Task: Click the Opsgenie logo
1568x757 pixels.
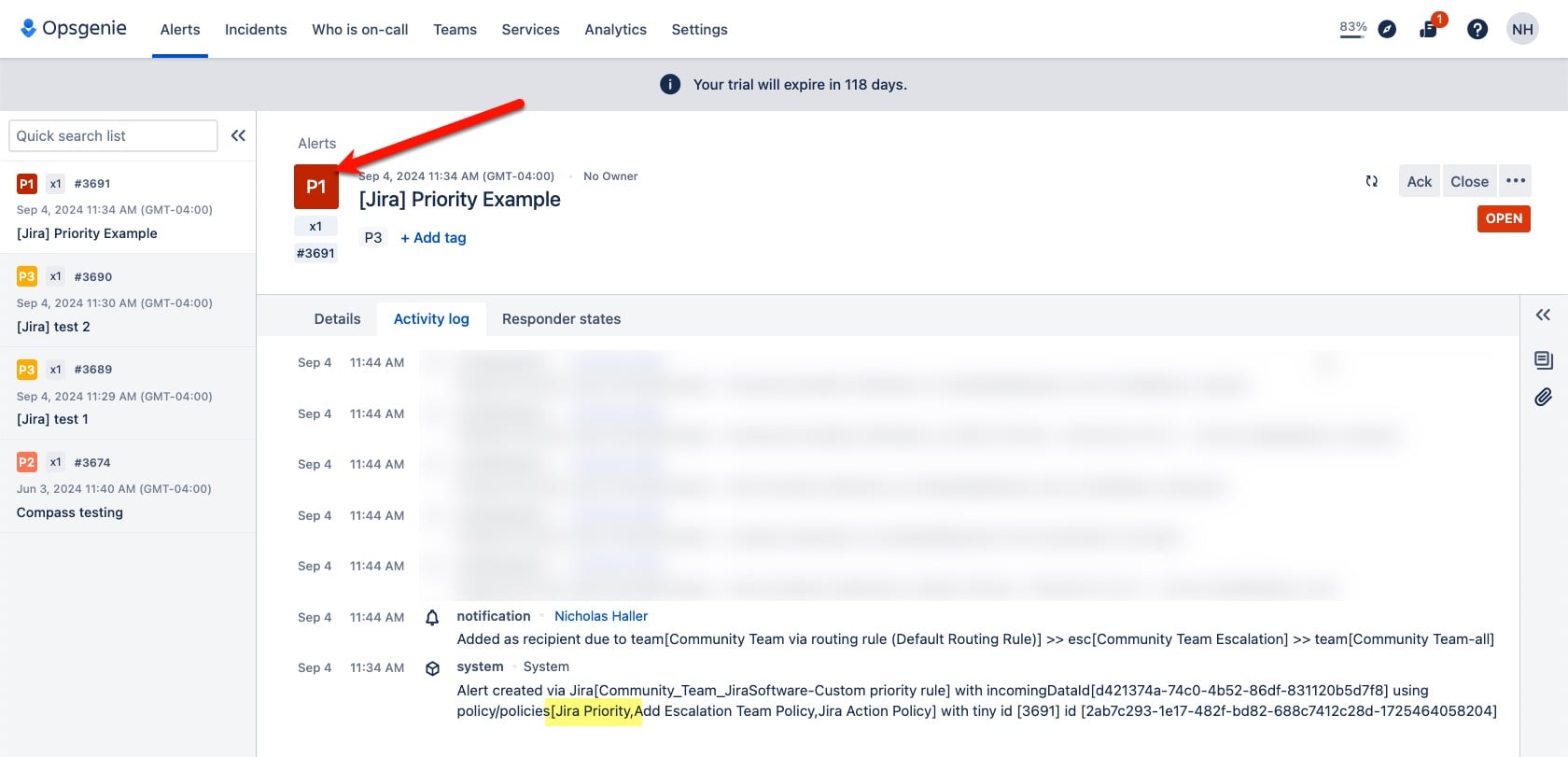Action: tap(74, 28)
